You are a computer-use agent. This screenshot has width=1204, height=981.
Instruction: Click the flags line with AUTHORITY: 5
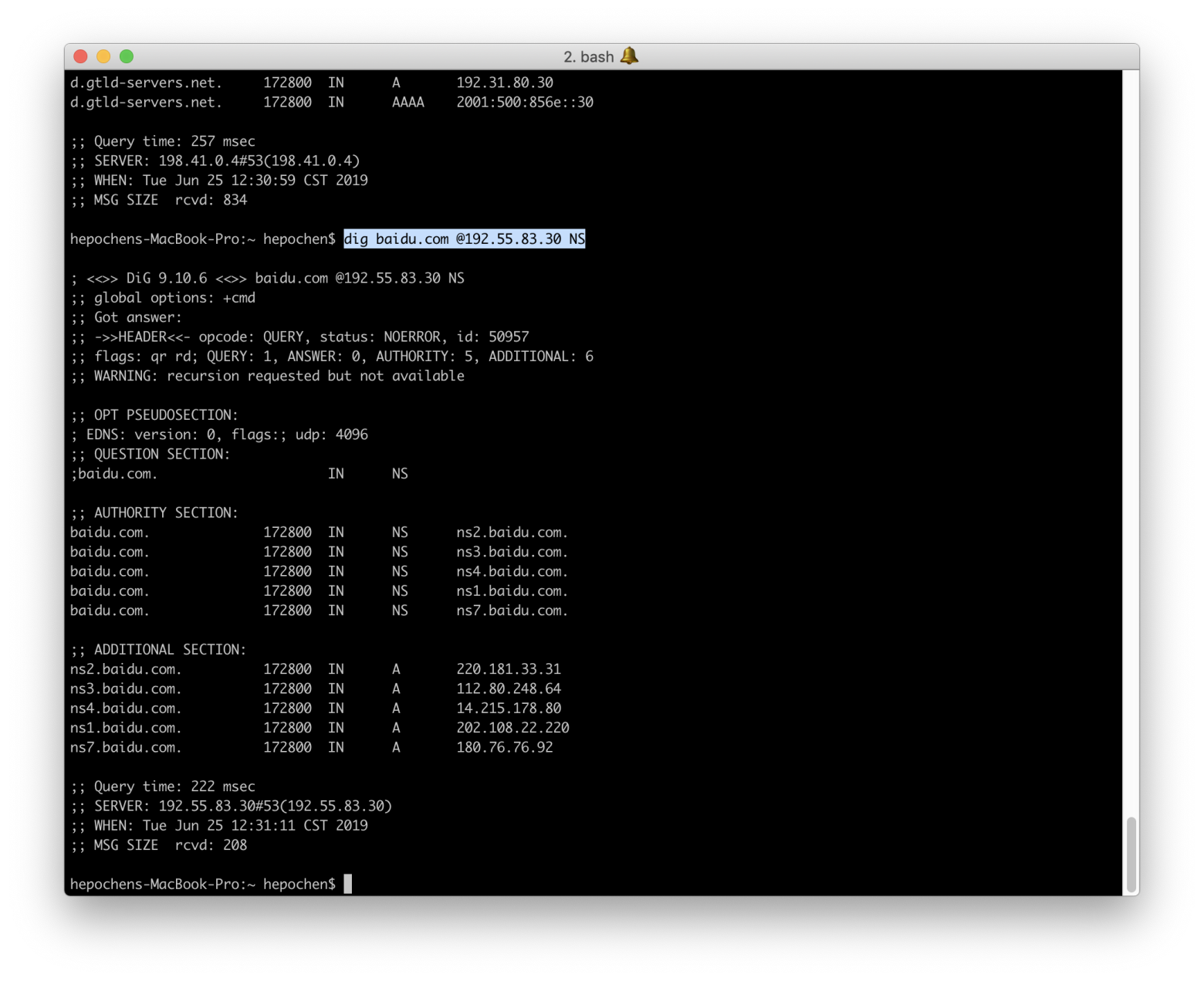tap(332, 357)
